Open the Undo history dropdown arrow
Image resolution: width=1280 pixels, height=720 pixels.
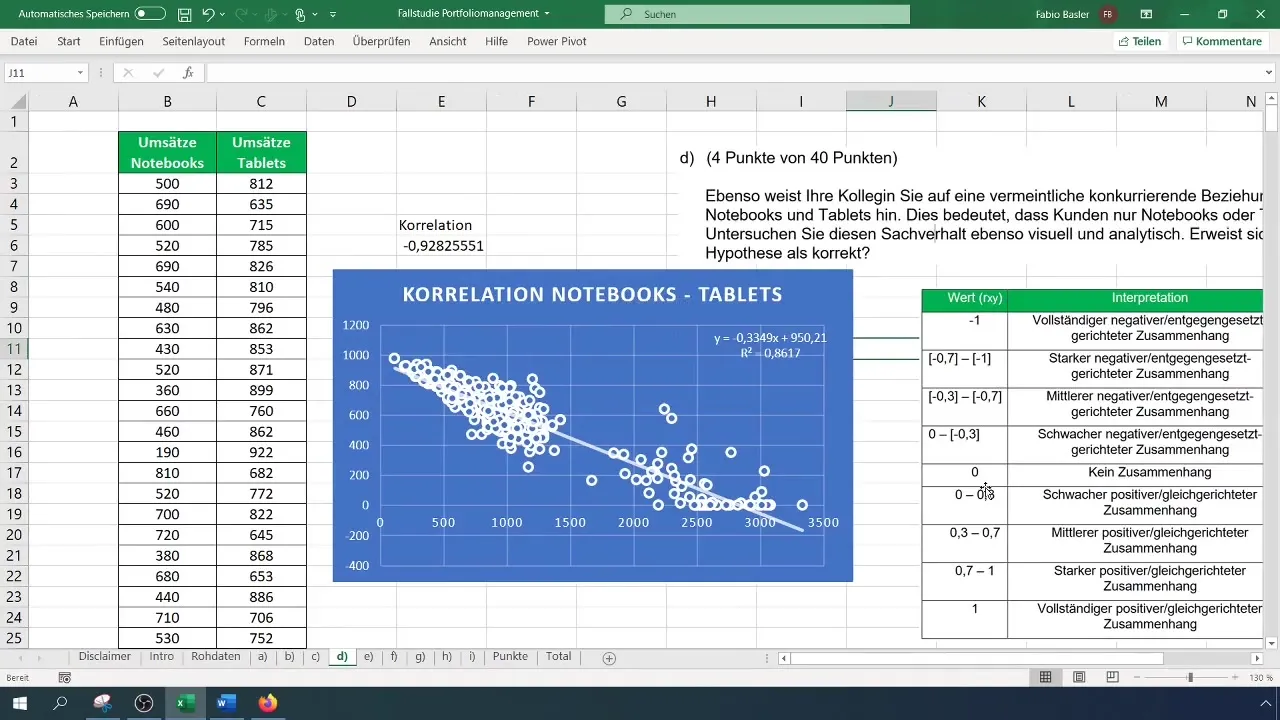223,15
